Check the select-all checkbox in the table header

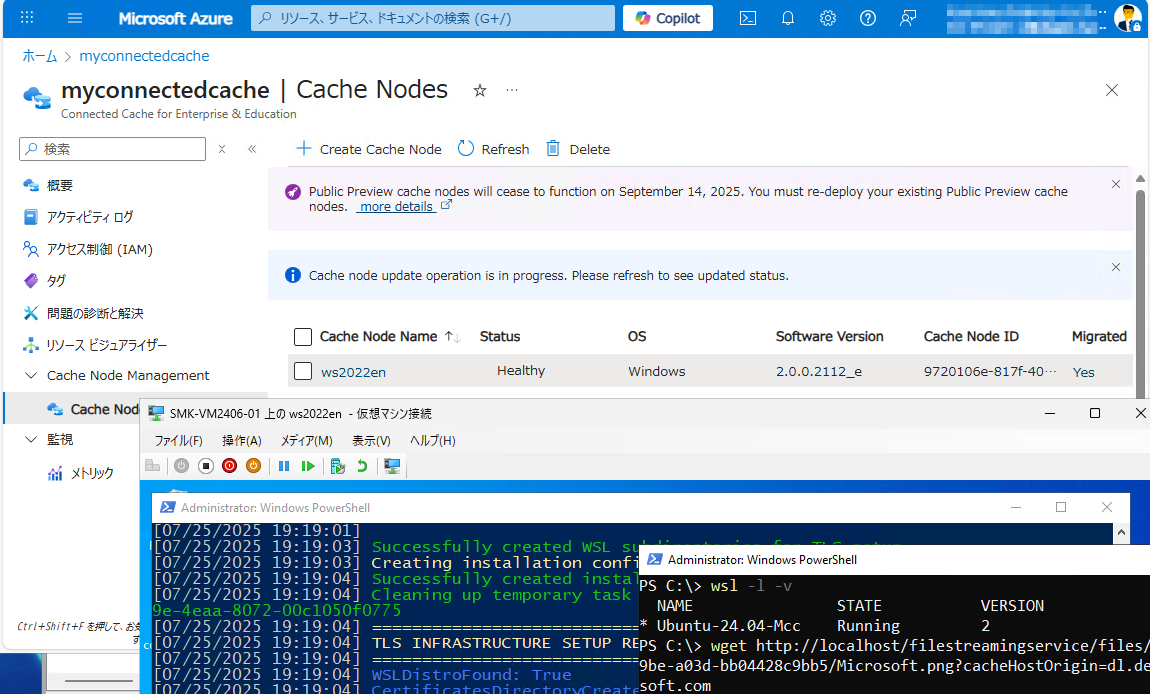point(303,336)
